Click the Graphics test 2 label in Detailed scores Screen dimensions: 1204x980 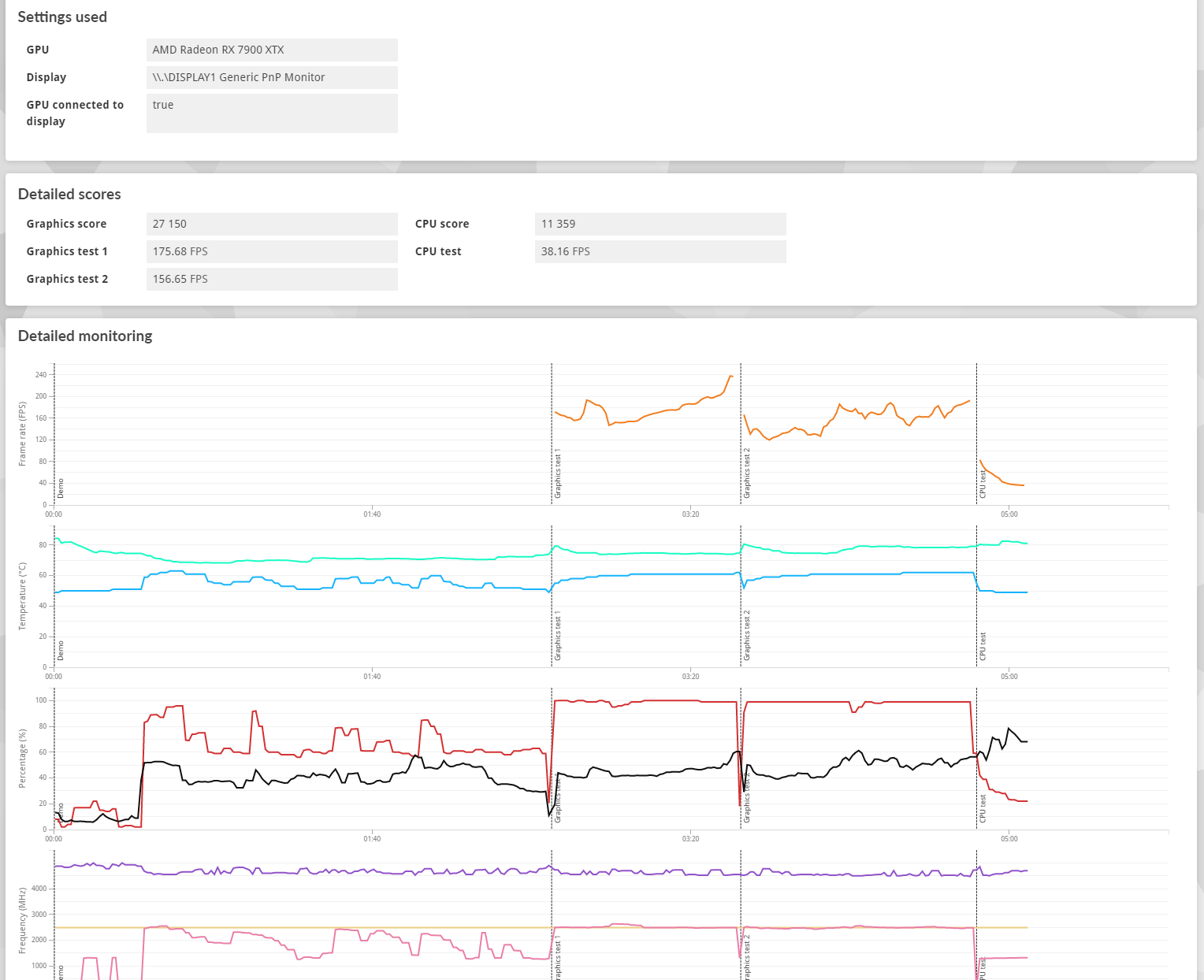point(67,279)
